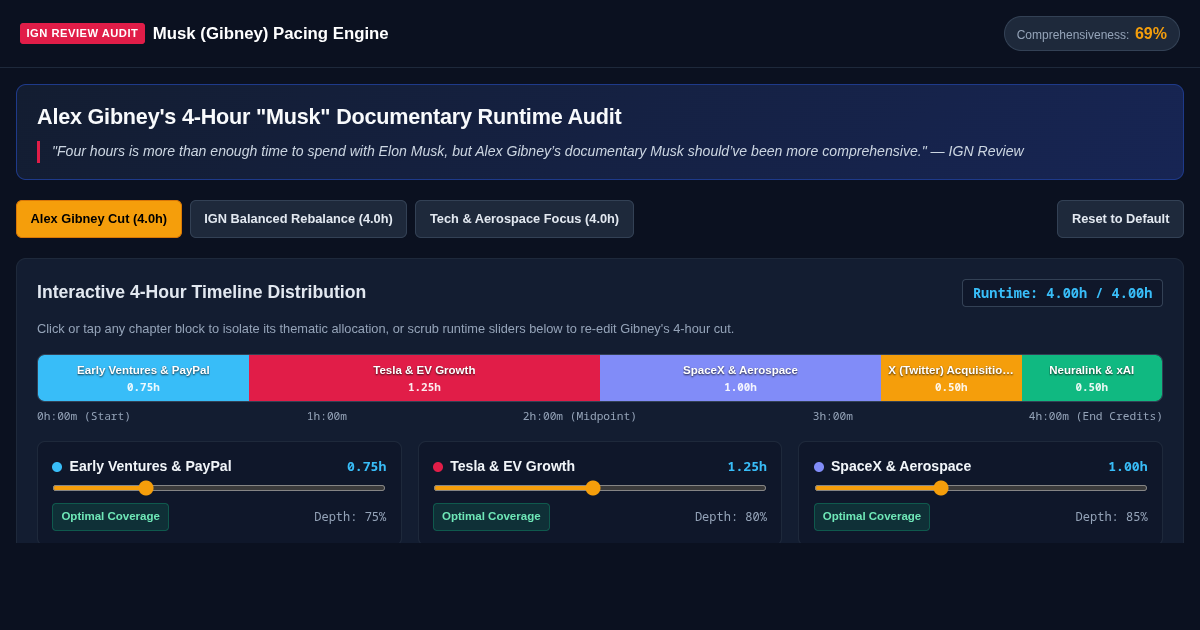Click the Tesla & EV Growth runtime slider
This screenshot has height=630, width=1200.
tap(600, 488)
